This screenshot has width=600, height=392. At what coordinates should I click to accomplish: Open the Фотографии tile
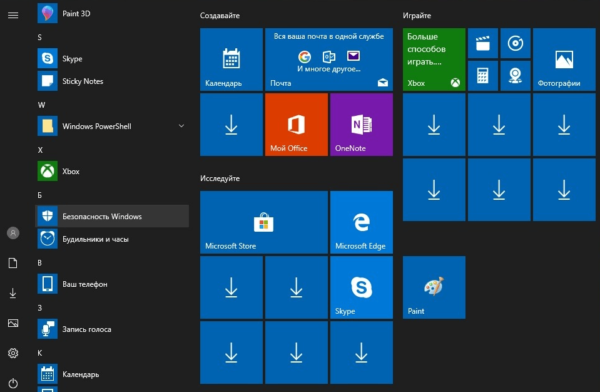tap(564, 59)
